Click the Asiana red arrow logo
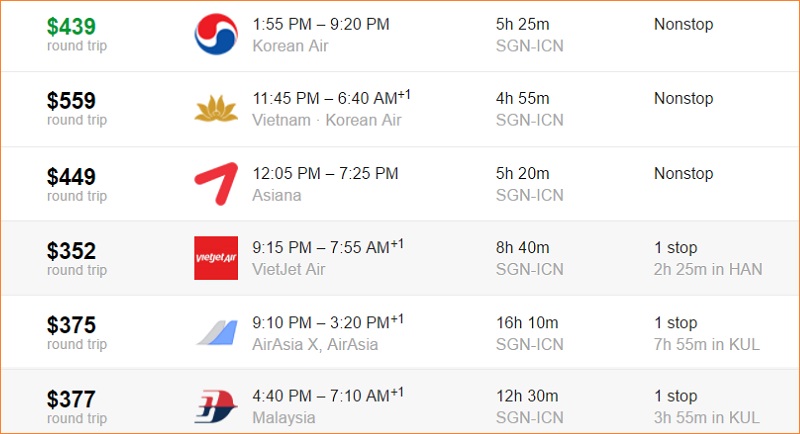 216,184
